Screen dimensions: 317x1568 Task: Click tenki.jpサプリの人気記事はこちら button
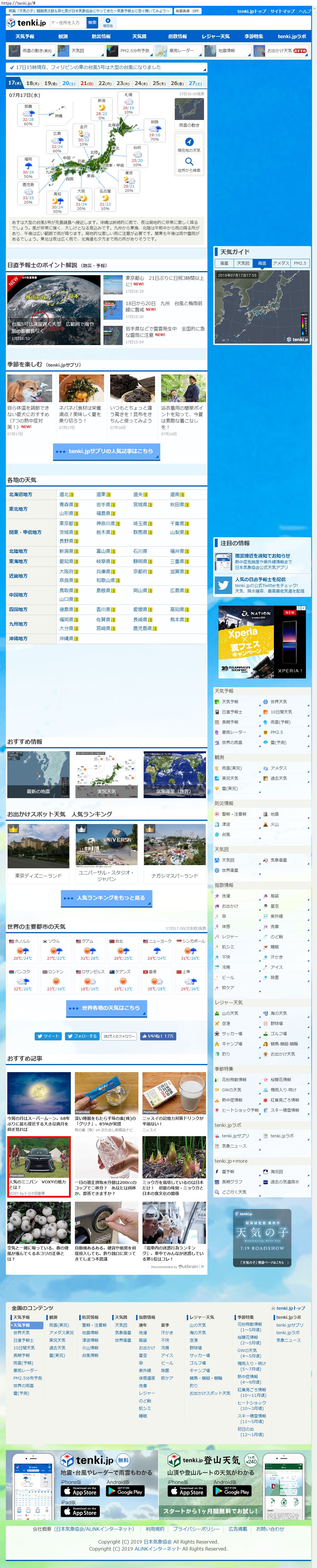[x=107, y=451]
